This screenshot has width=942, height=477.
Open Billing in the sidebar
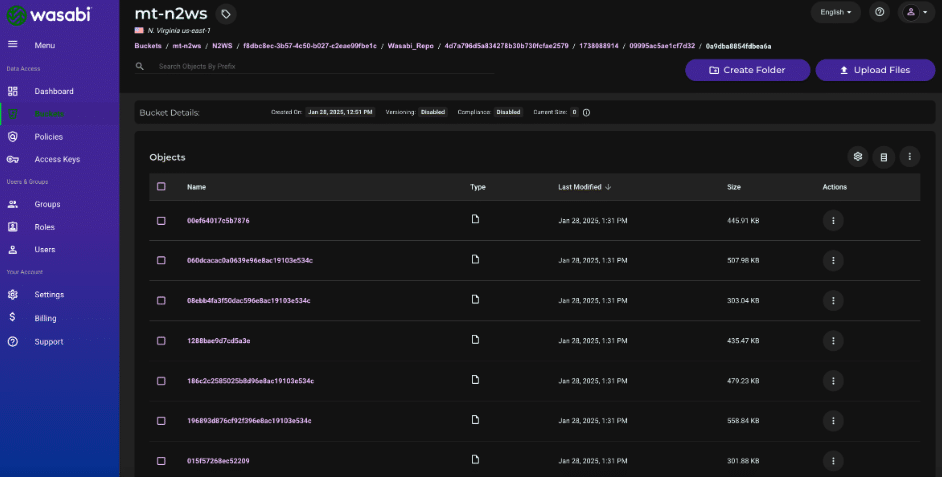(45, 318)
